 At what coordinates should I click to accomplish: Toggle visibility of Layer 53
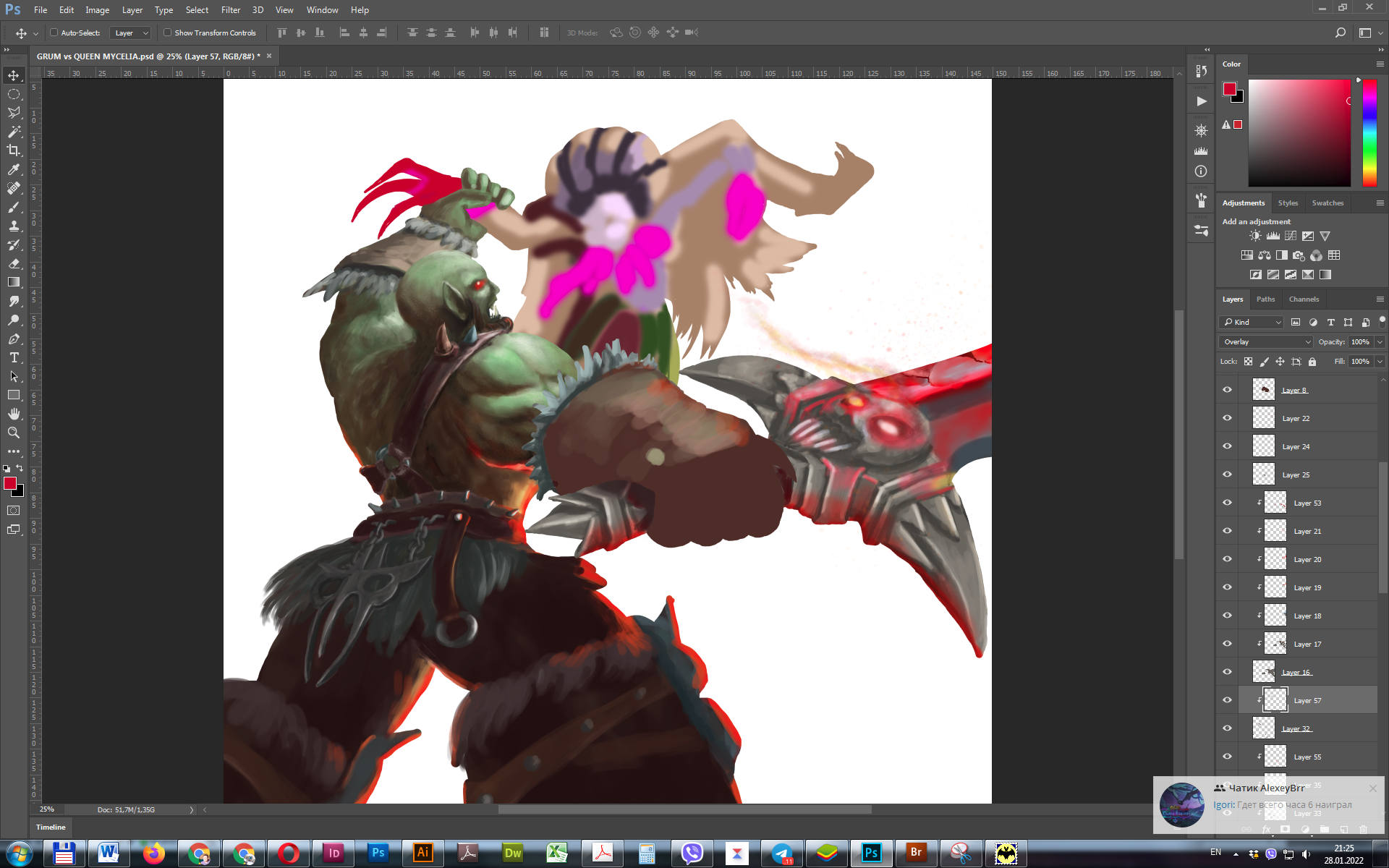point(1227,503)
